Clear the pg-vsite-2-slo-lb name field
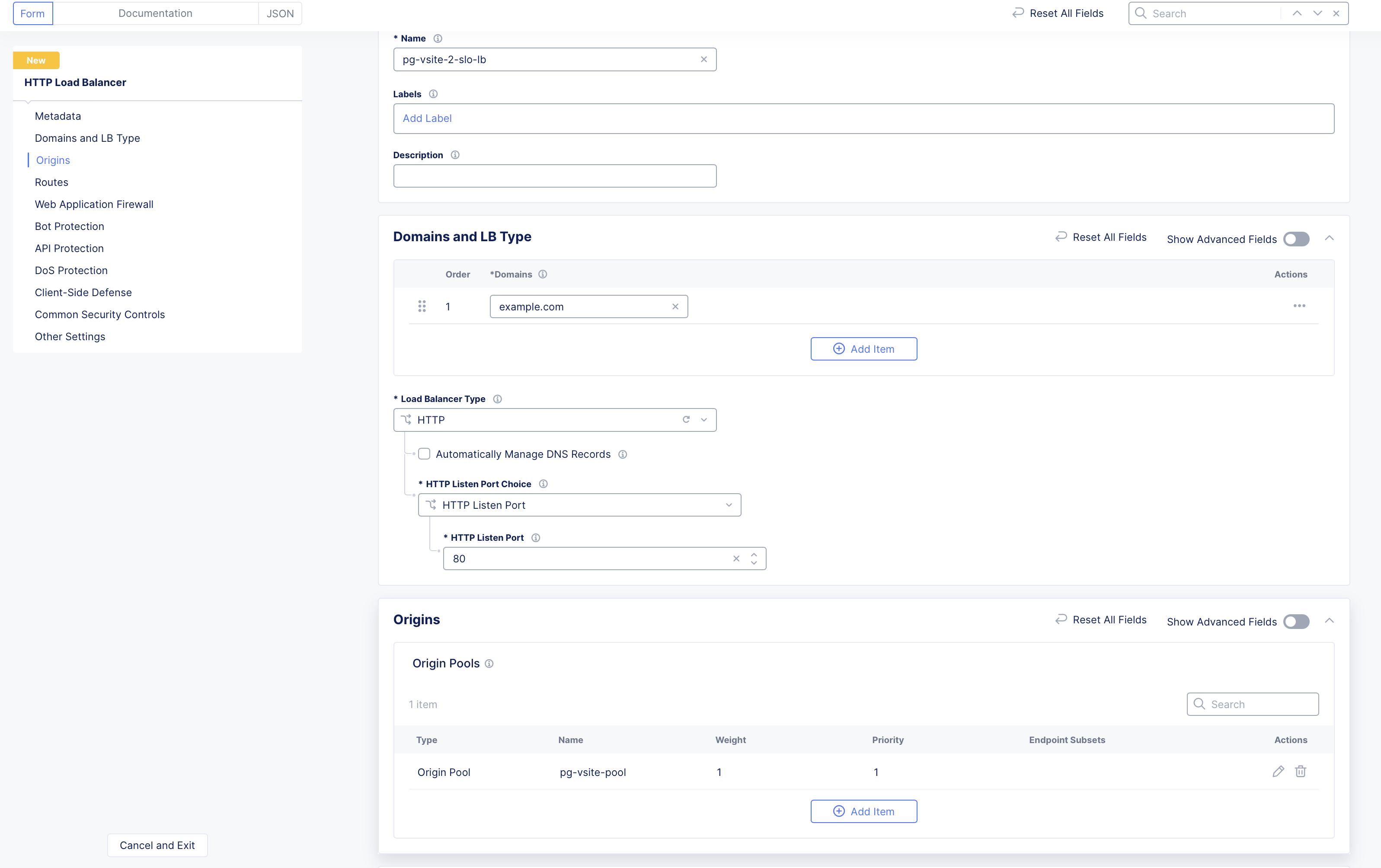Image resolution: width=1381 pixels, height=868 pixels. (704, 59)
